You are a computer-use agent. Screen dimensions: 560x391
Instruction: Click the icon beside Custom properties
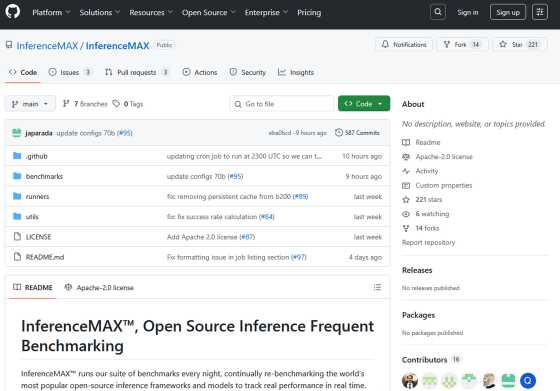pos(406,185)
